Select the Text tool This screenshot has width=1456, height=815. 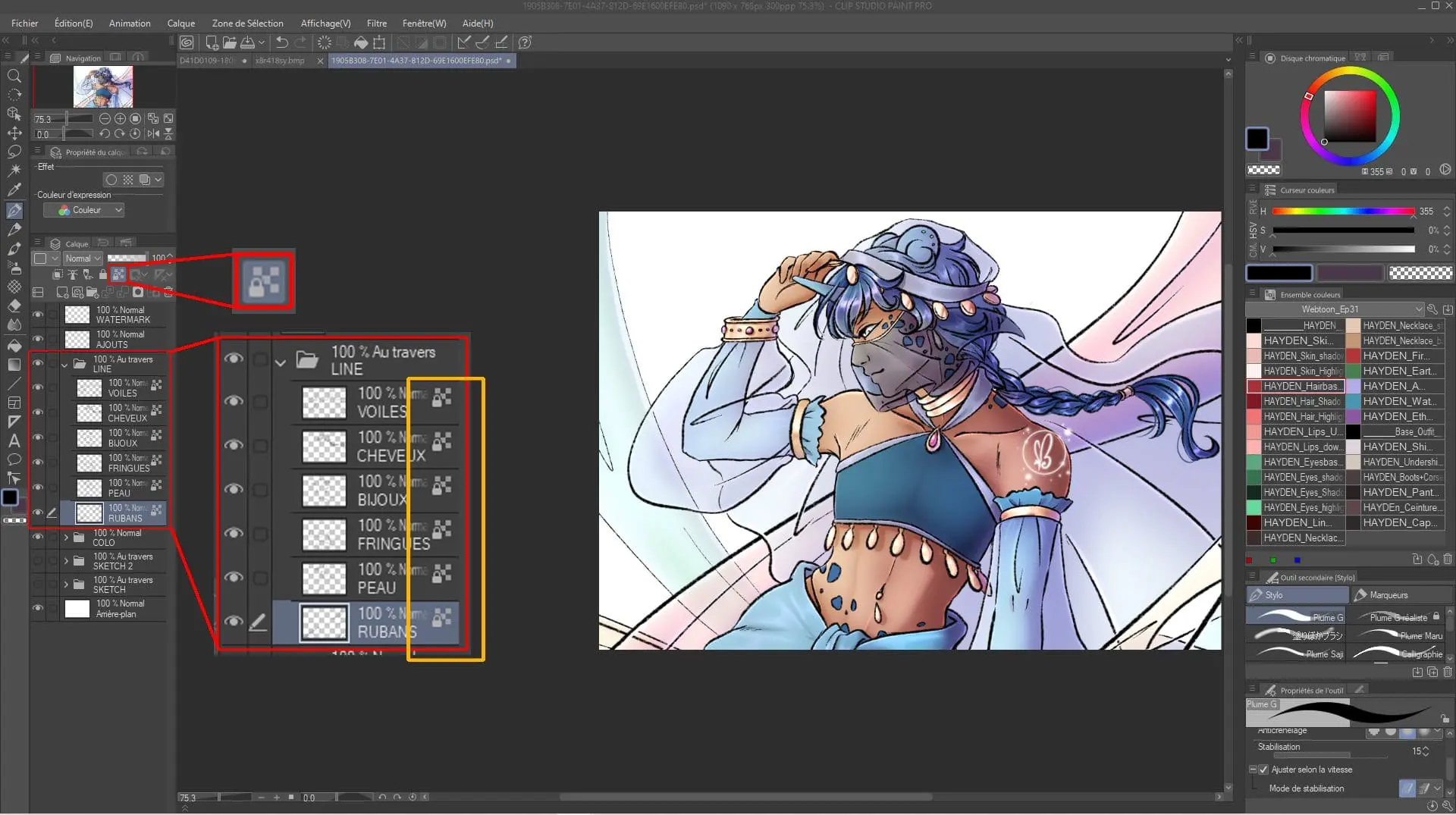[x=14, y=440]
